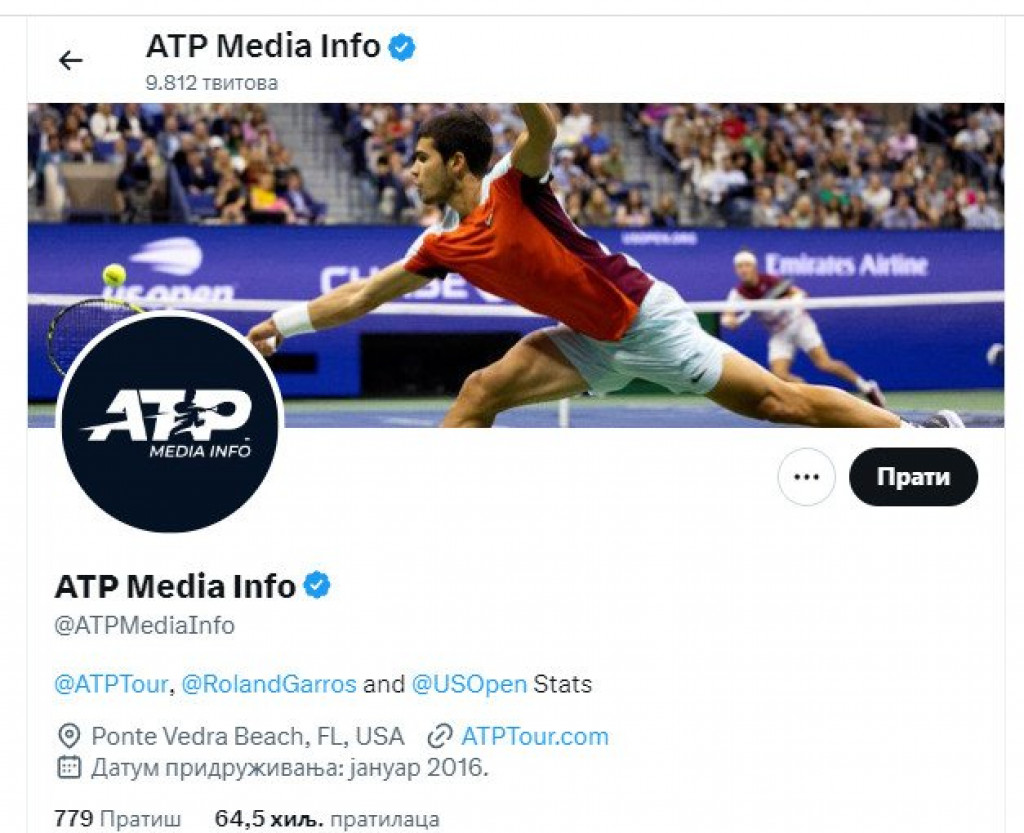Open the @RolandGarros mention link
The image size is (1024, 833).
(269, 684)
